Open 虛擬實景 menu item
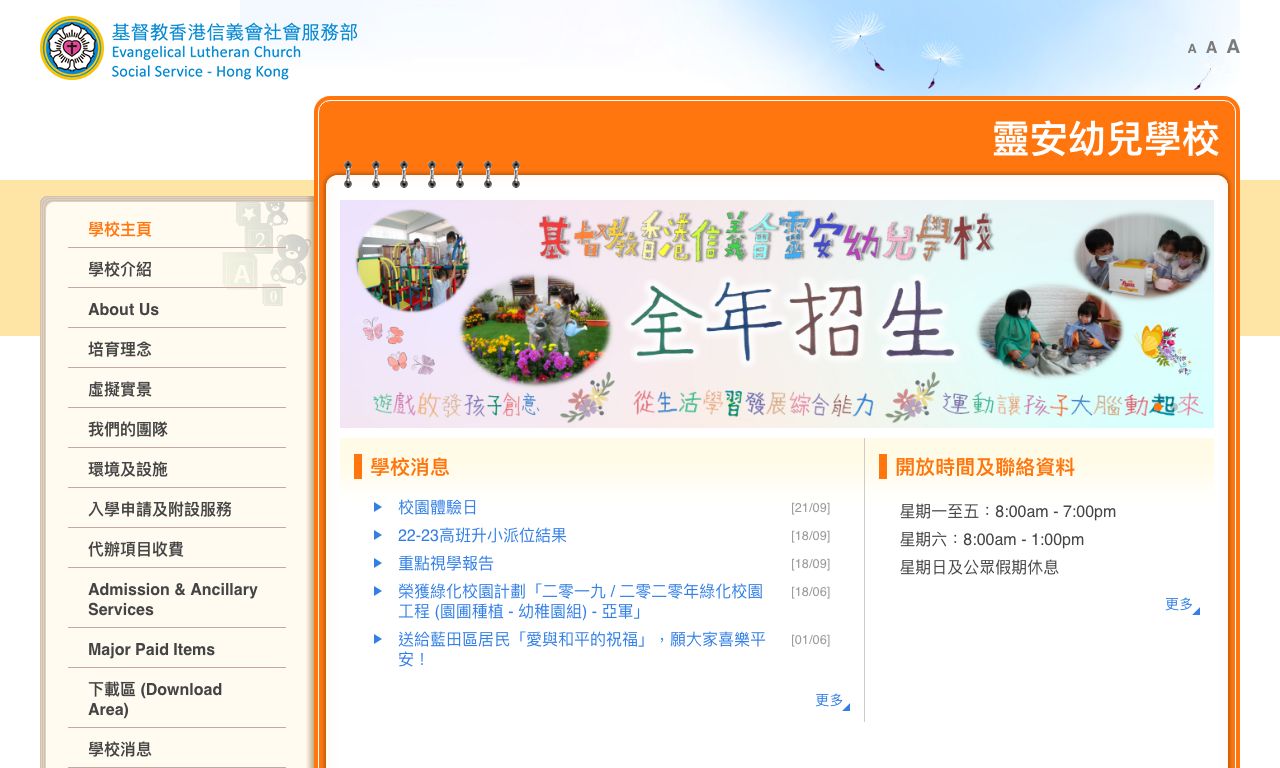Image resolution: width=1280 pixels, height=768 pixels. pos(120,389)
